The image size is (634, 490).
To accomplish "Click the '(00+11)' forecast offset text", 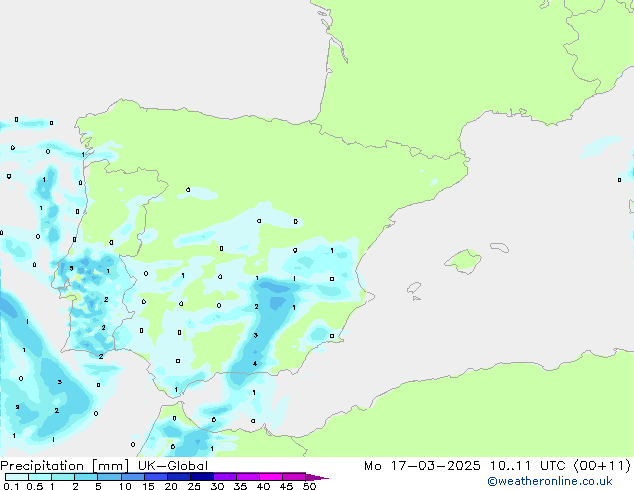I will [602, 466].
